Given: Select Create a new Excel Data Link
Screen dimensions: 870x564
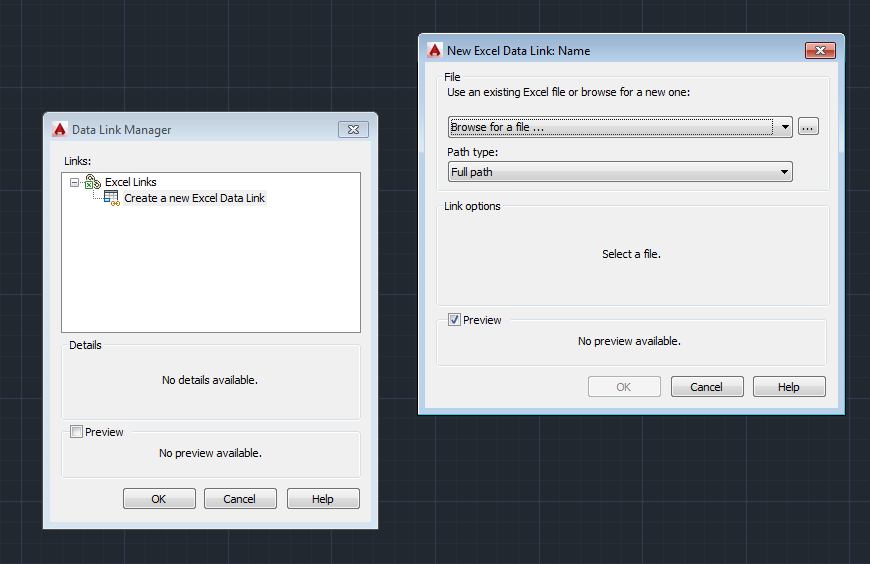Looking at the screenshot, I should coord(194,198).
